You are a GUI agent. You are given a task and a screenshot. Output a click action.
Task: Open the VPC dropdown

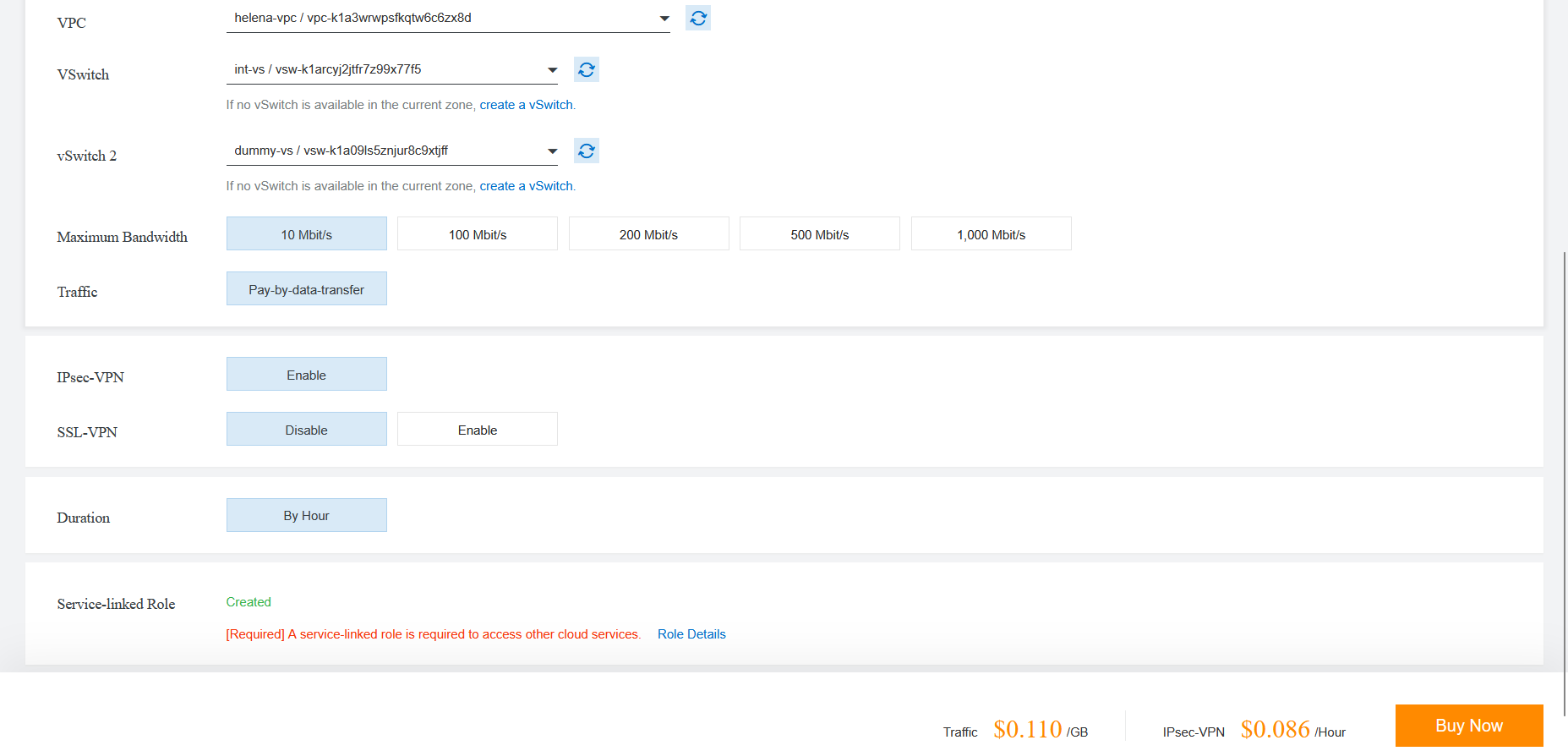448,18
